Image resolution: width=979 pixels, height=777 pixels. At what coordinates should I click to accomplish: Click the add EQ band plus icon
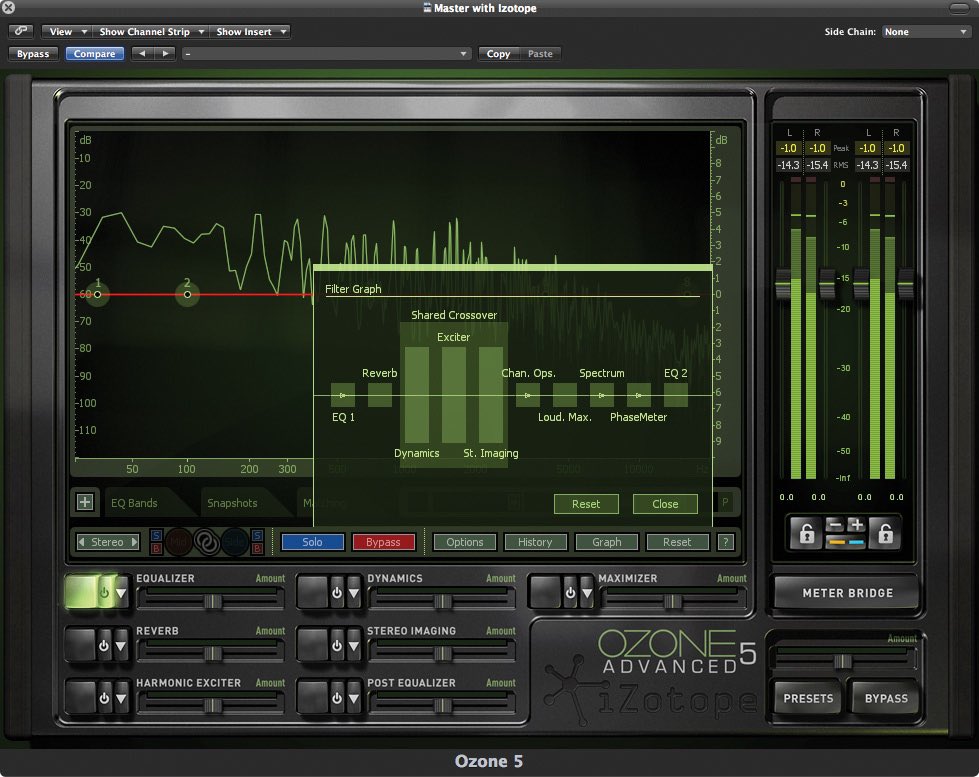click(x=85, y=502)
